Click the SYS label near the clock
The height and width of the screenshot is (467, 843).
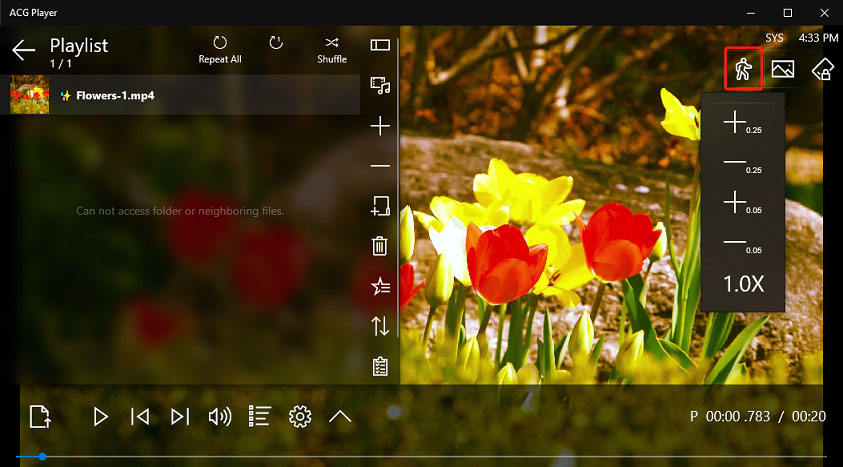point(774,38)
